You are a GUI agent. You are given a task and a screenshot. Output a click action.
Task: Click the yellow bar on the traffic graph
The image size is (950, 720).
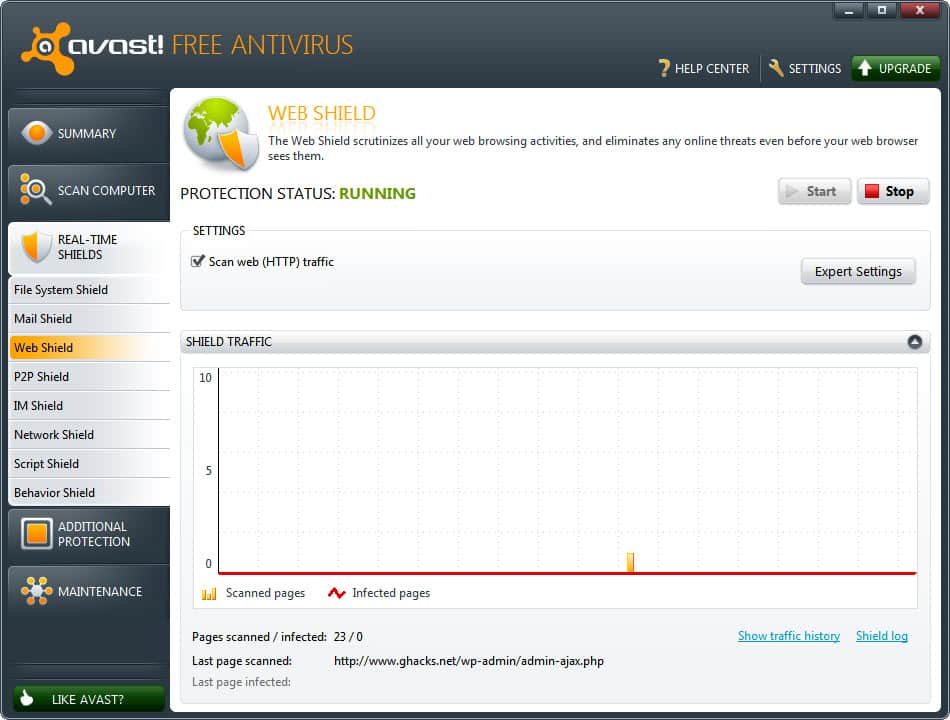pyautogui.click(x=630, y=561)
